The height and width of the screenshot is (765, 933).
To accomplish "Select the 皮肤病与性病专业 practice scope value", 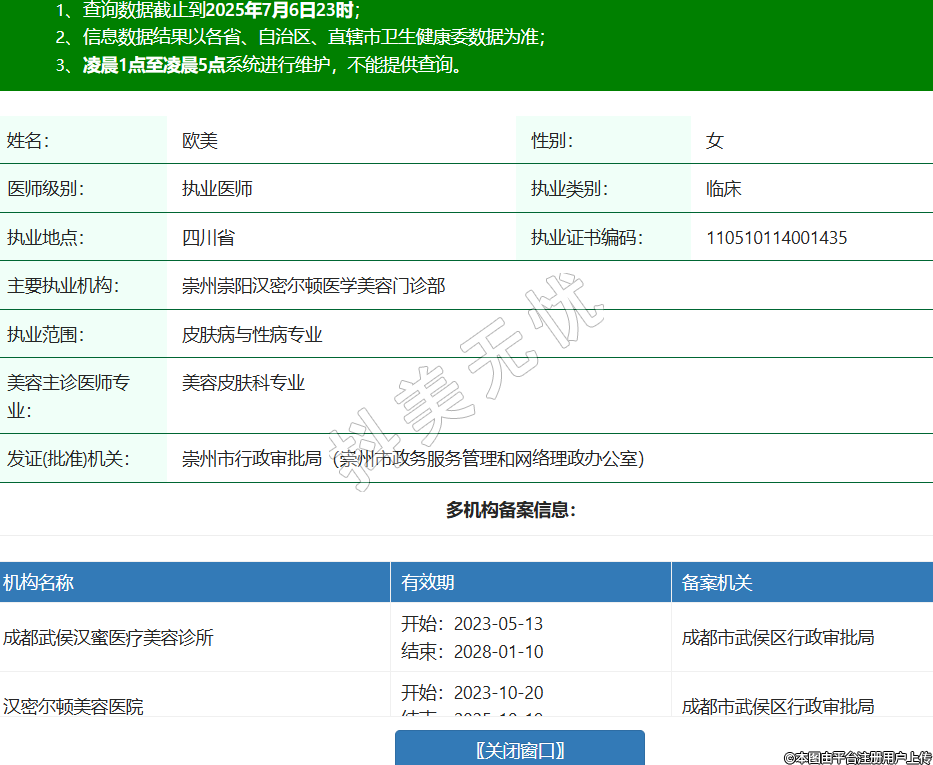I will pyautogui.click(x=252, y=335).
